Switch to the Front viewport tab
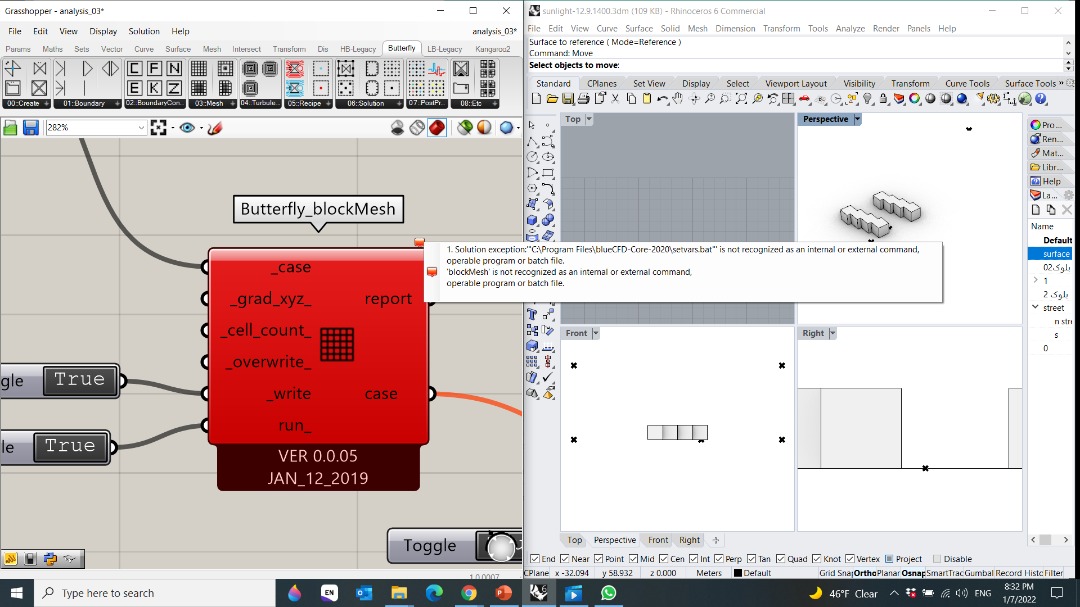Screen dimensions: 1080x607 (657, 540)
